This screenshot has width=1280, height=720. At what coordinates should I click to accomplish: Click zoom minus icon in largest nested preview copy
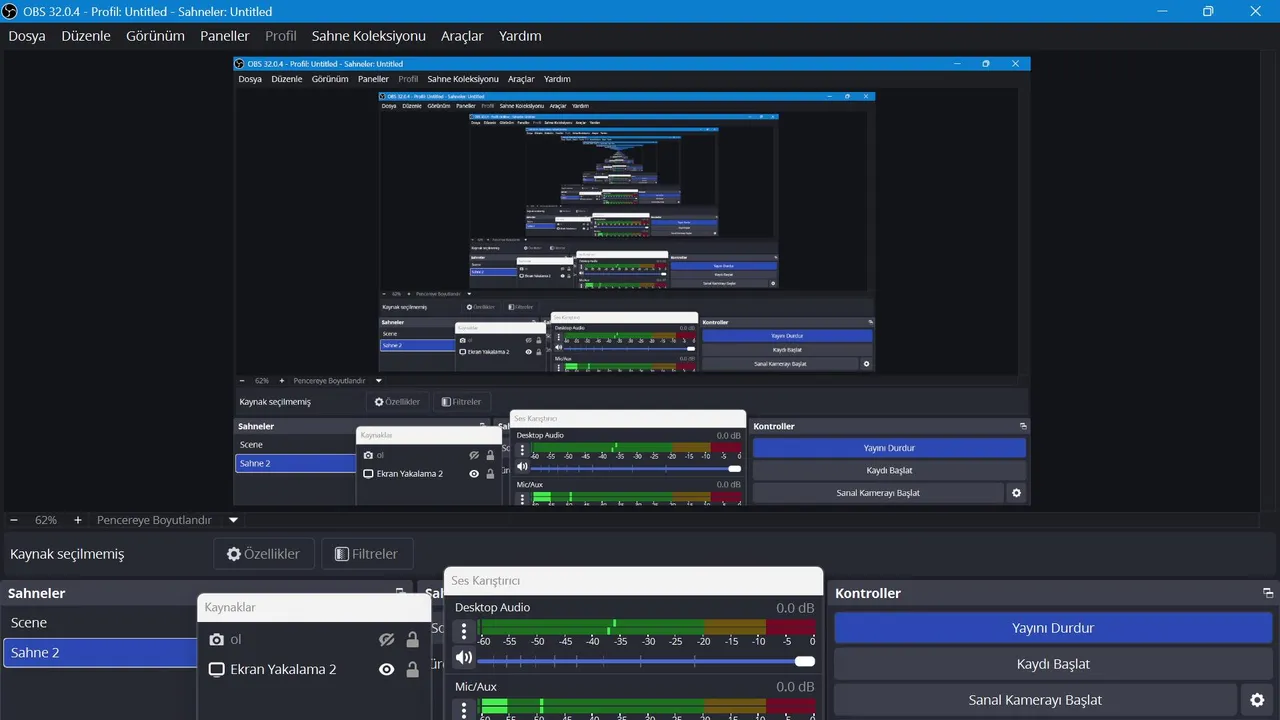tap(242, 381)
